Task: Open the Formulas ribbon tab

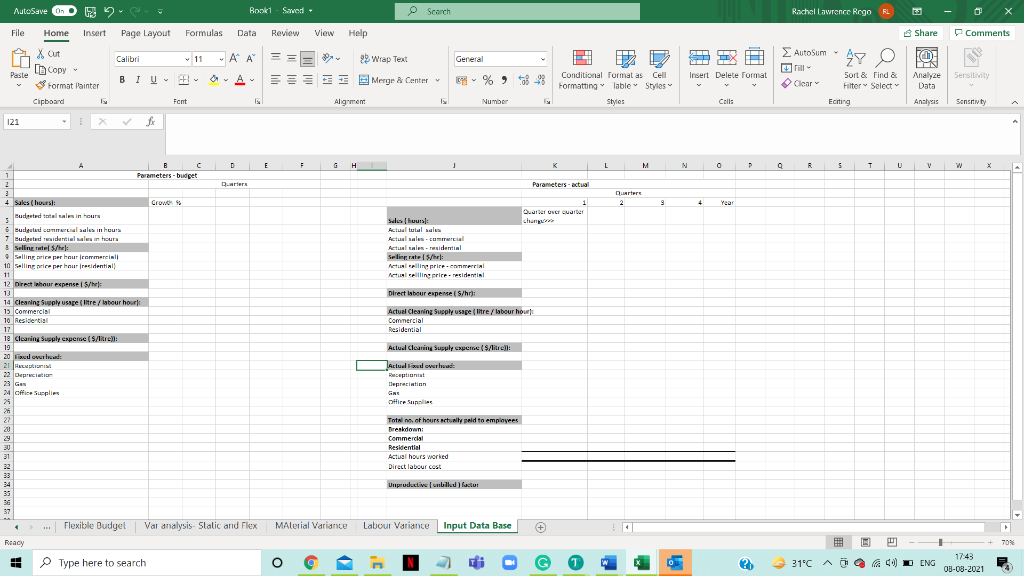Action: [203, 33]
